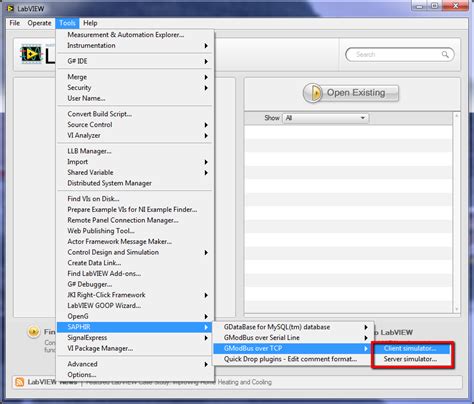Click the search magnifier icon
The image size is (474, 404).
tap(445, 54)
